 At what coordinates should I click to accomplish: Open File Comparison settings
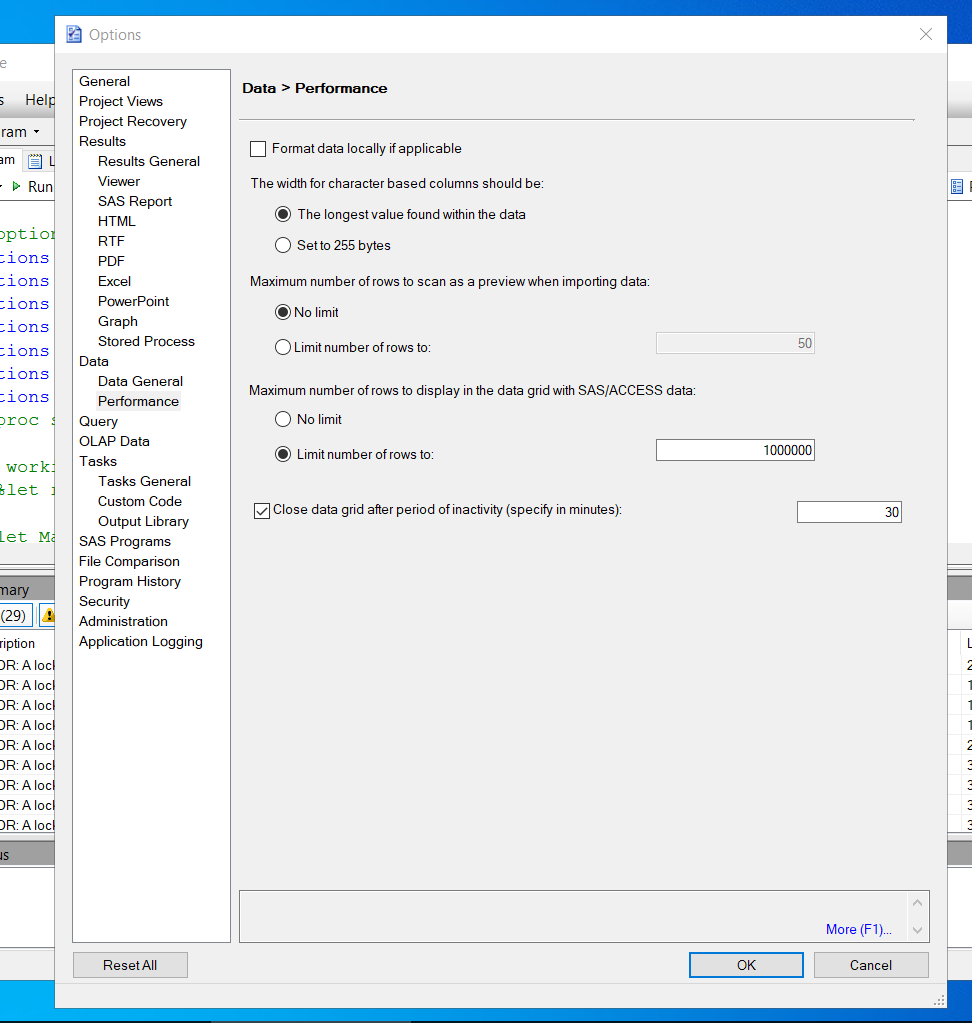pyautogui.click(x=129, y=561)
